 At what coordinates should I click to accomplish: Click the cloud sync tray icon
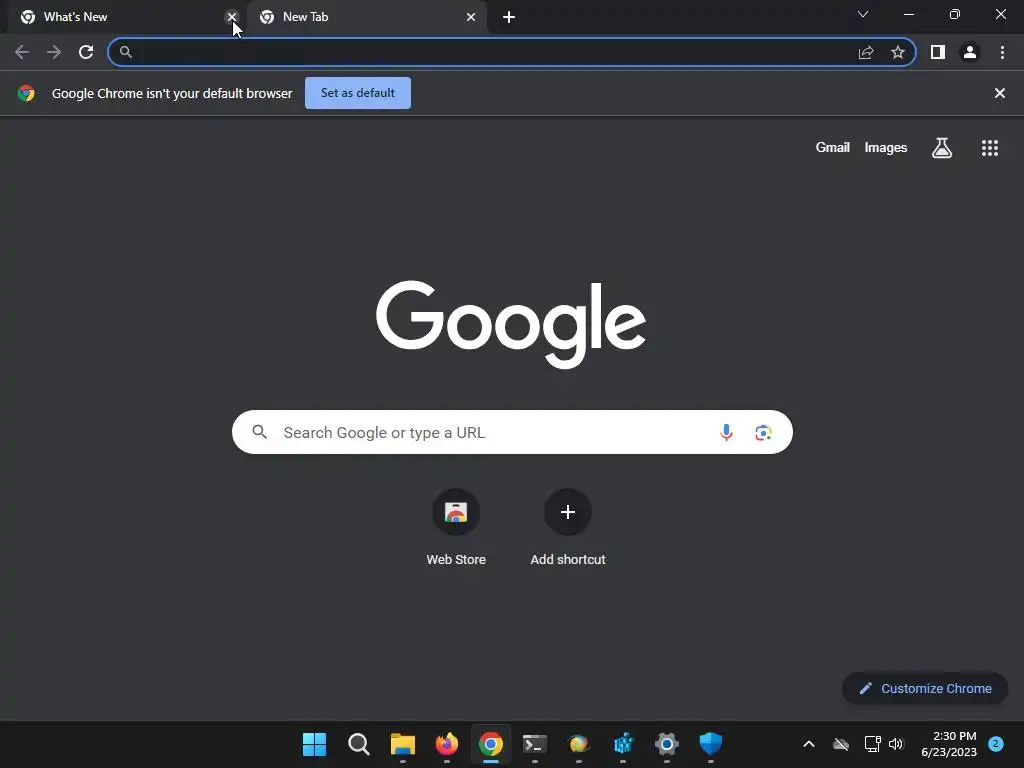point(841,744)
